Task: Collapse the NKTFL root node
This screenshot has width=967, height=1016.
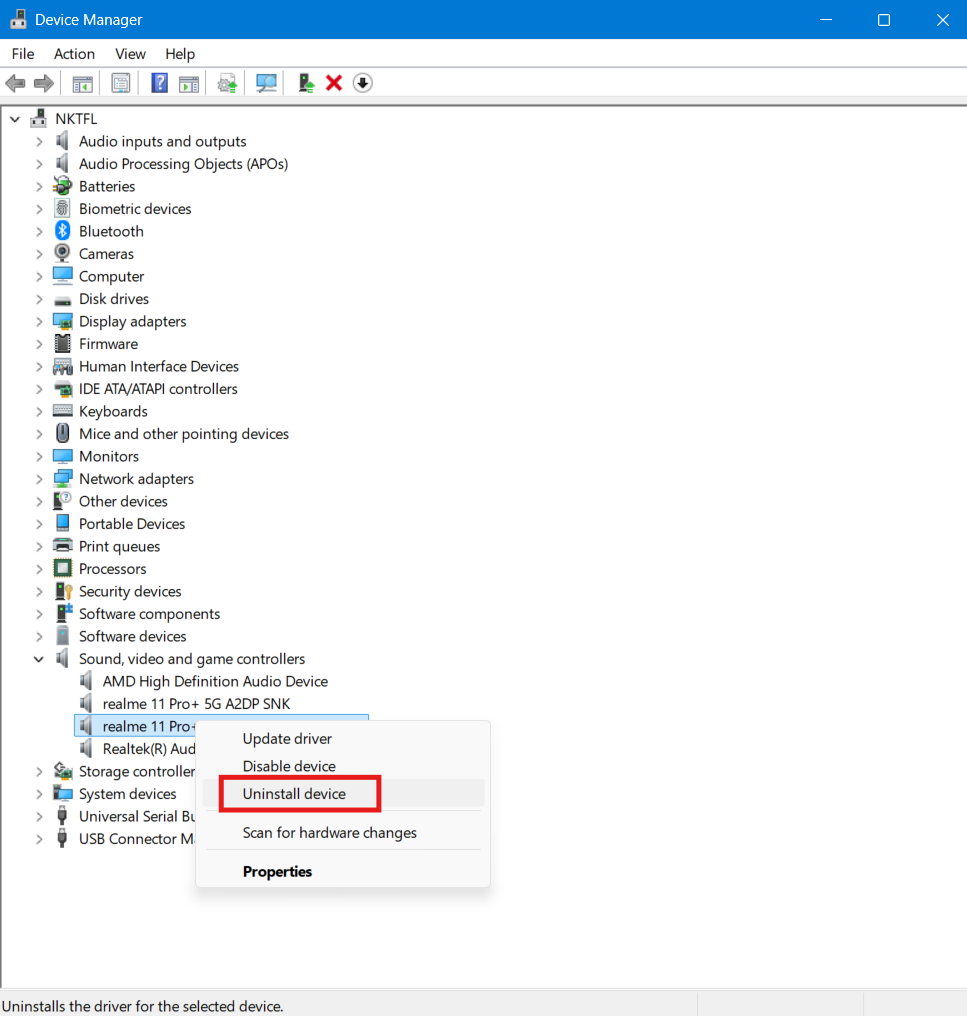Action: pos(15,119)
